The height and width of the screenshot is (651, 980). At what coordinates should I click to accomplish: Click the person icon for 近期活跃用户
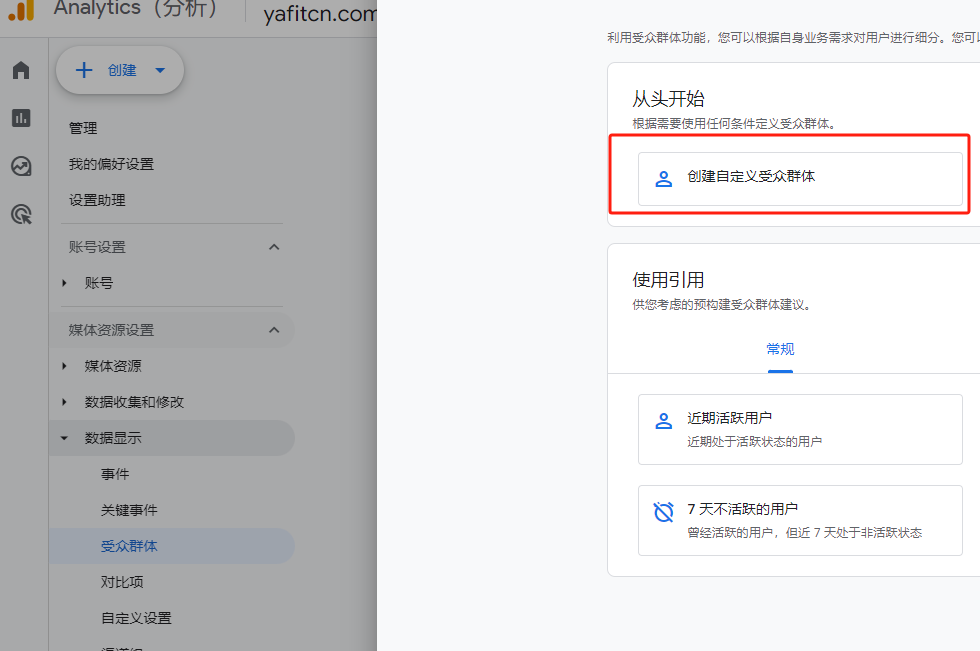tap(663, 421)
